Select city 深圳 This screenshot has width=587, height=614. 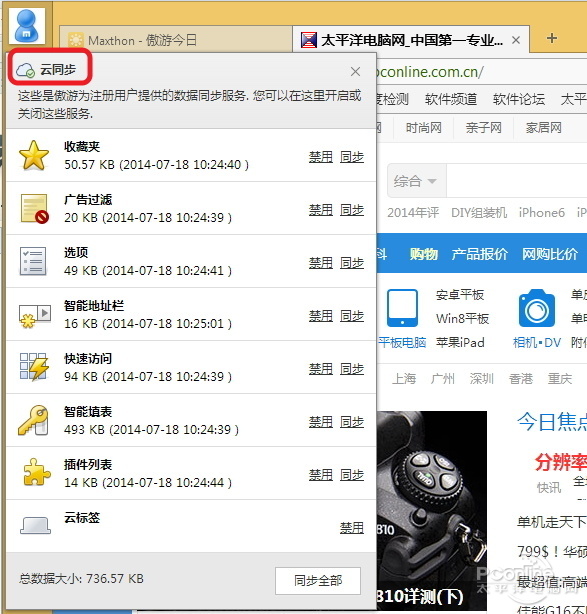[482, 379]
